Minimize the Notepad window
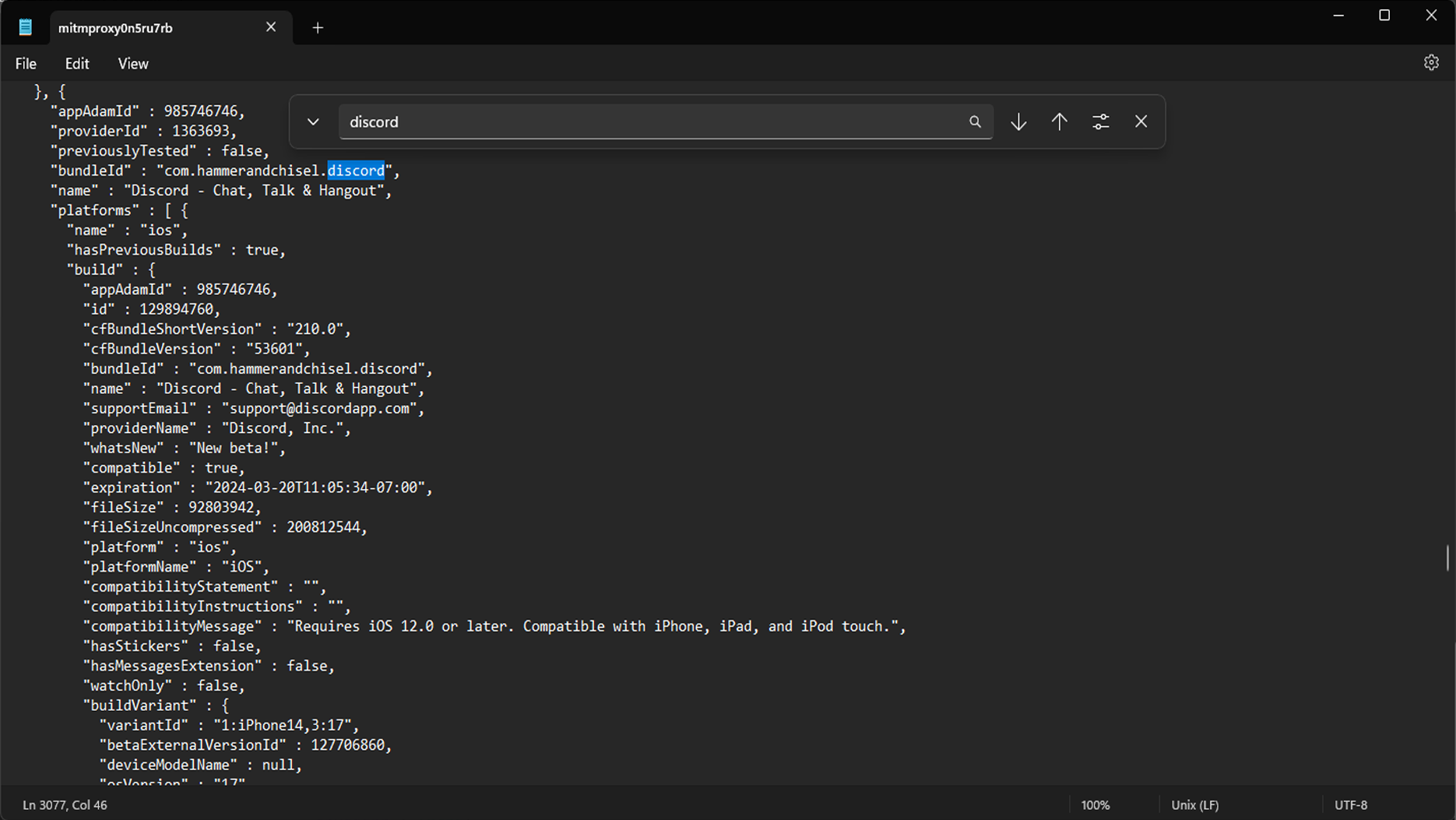This screenshot has width=1456, height=820. coord(1338,15)
